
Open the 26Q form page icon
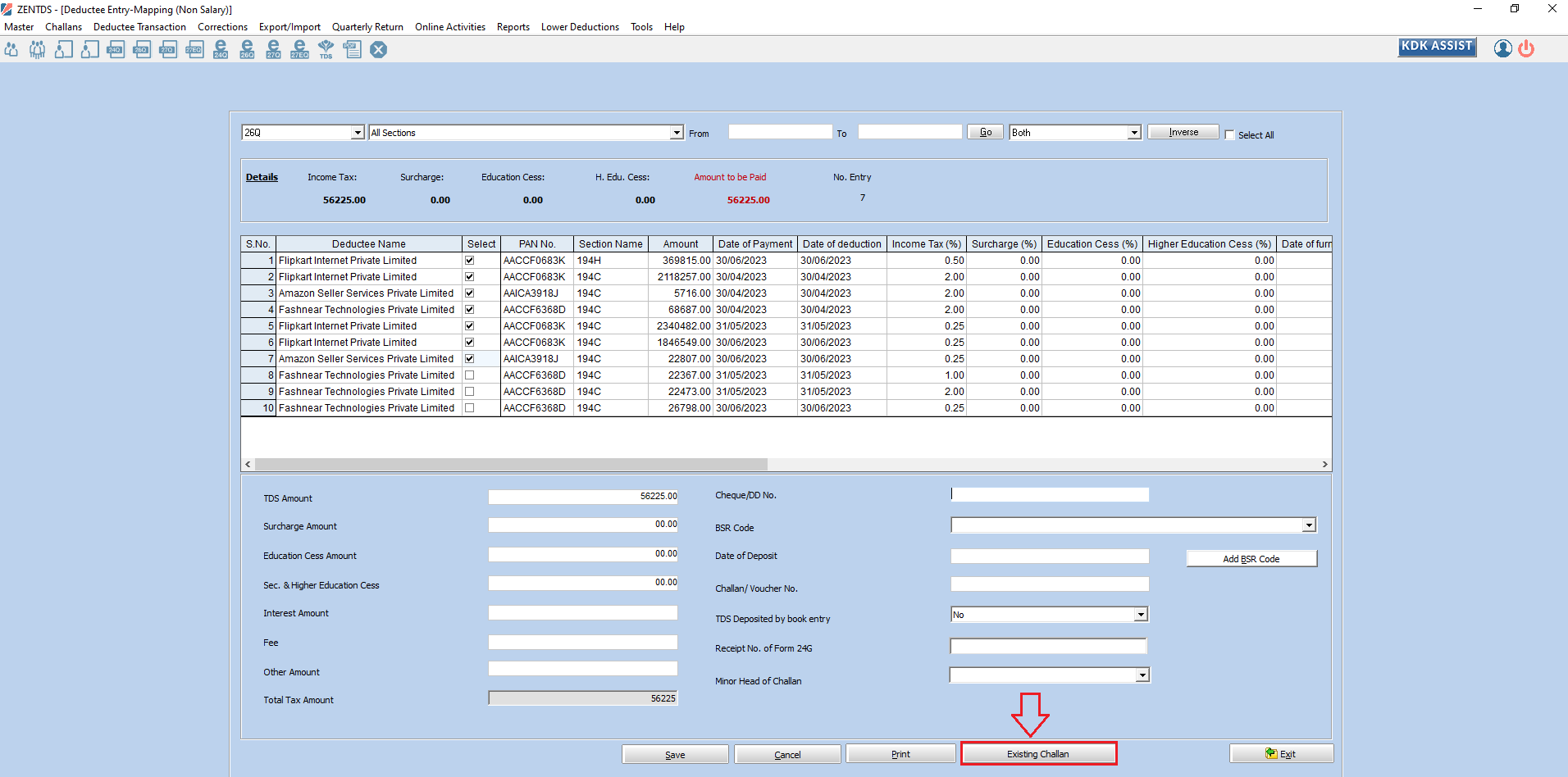coord(142,49)
